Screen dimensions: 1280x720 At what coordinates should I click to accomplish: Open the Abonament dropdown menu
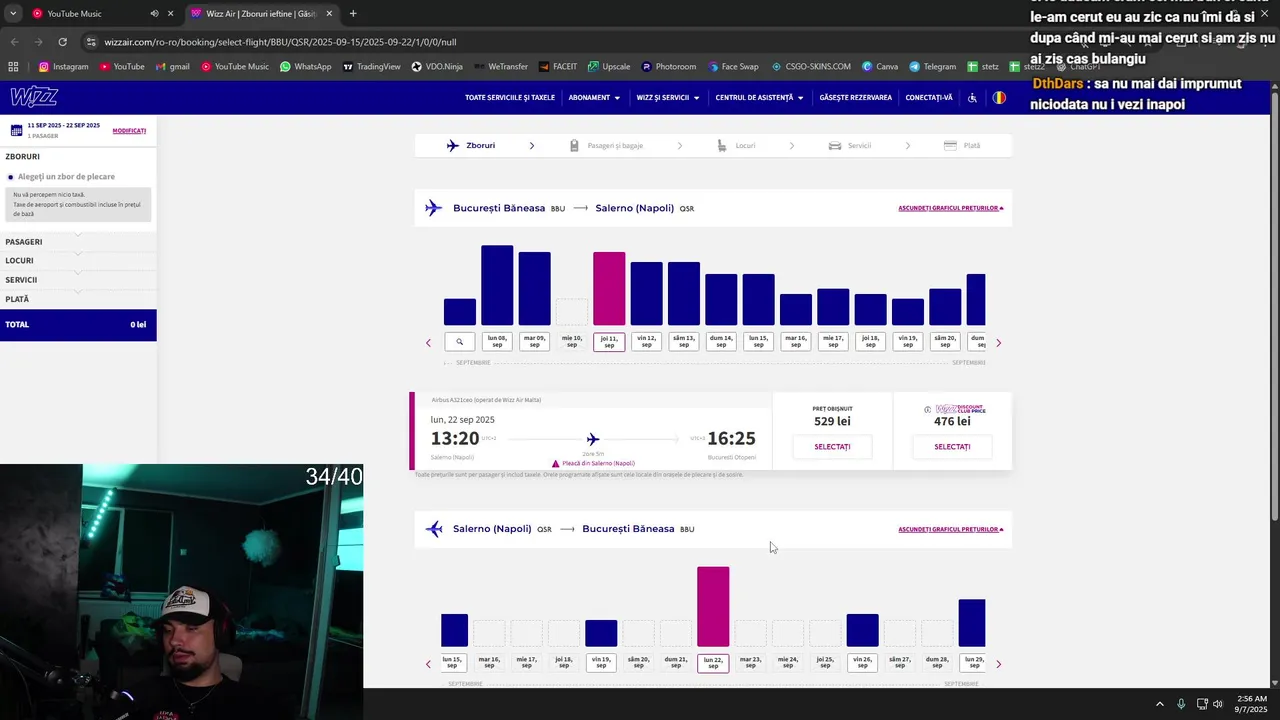coord(594,98)
